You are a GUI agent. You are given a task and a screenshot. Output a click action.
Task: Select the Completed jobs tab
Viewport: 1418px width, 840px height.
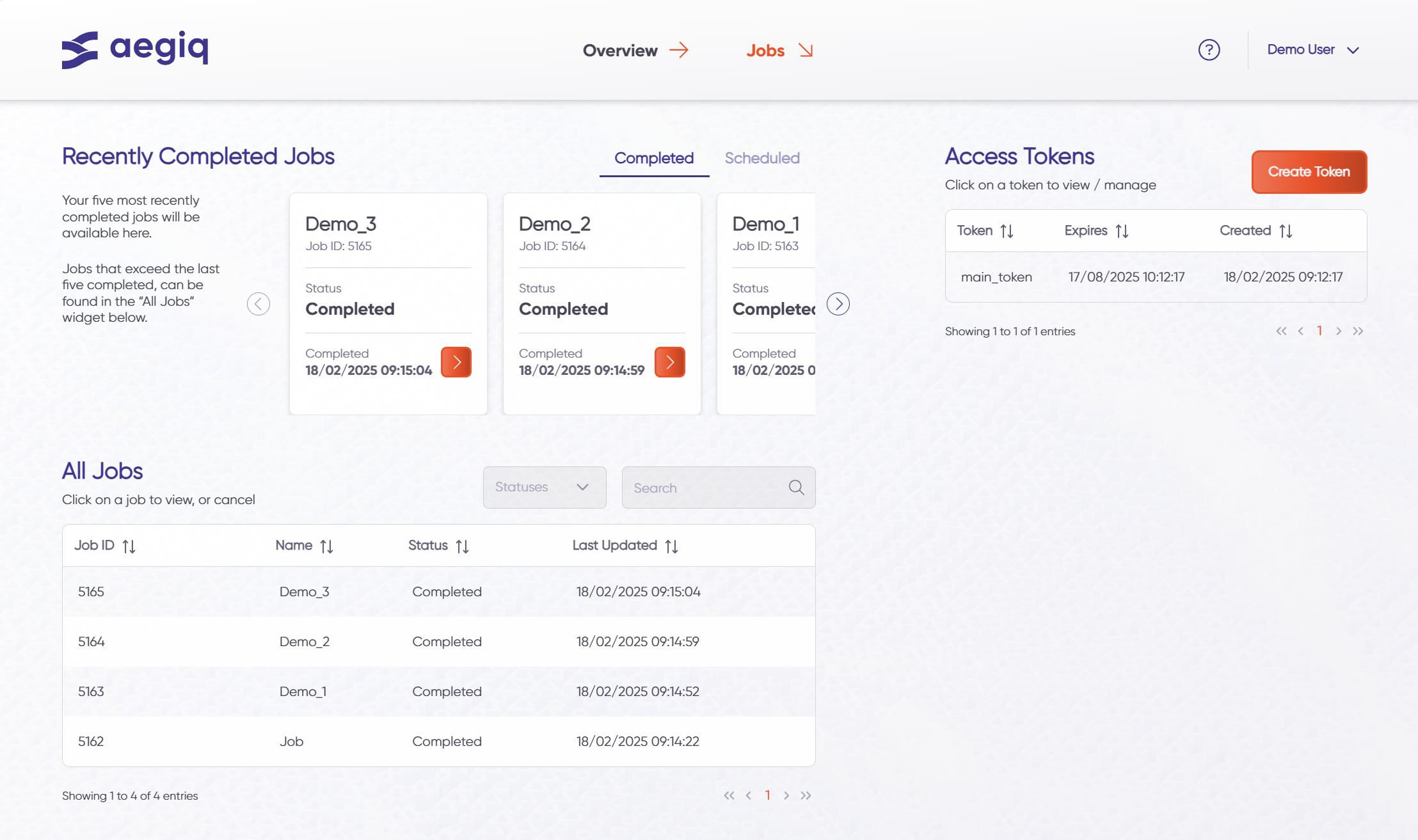pos(653,158)
